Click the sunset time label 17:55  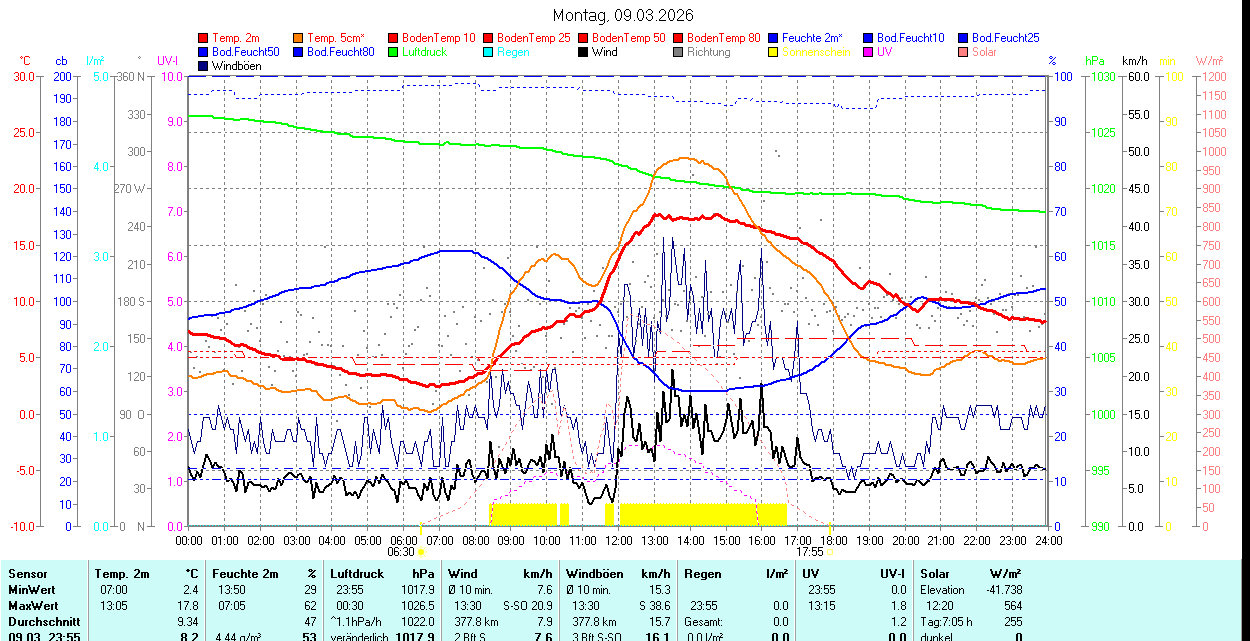[810, 551]
